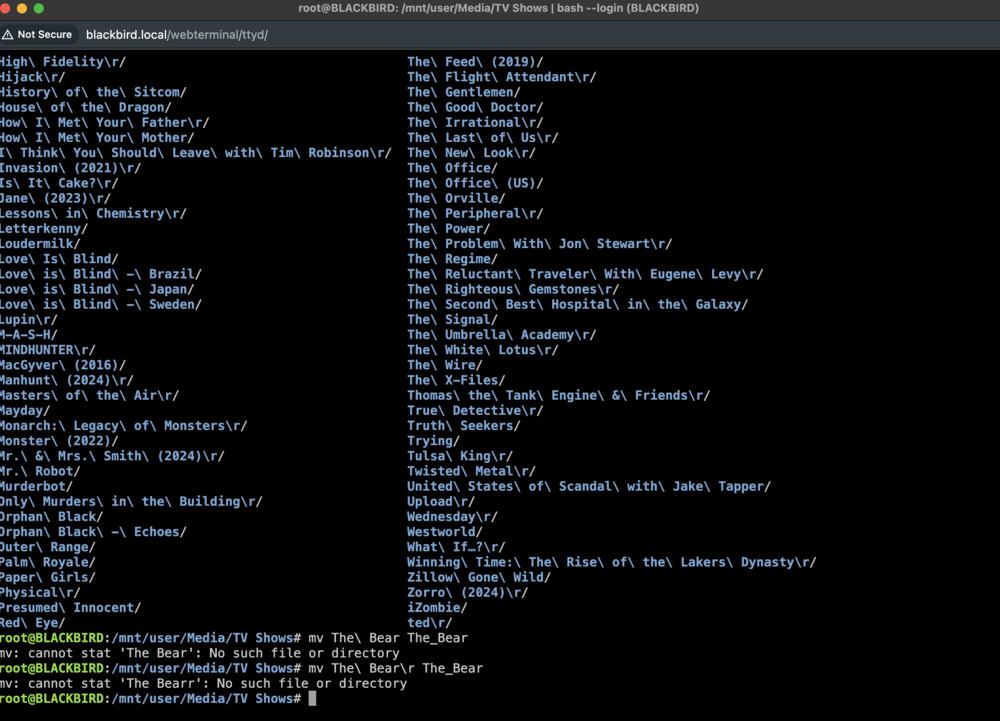Click 'Winning Time: The Rise of the Lakers Dynasty' entry
This screenshot has height=721, width=1000.
pyautogui.click(x=612, y=563)
